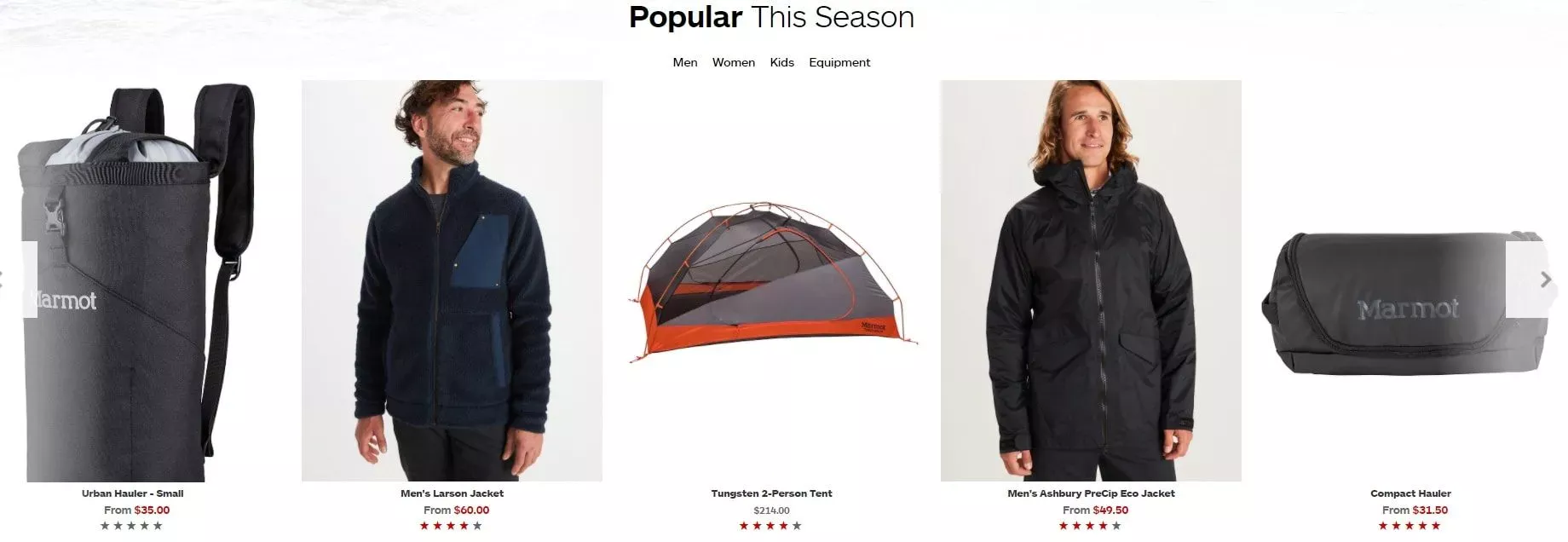1568x542 pixels.
Task: Open the Tungsten 2-Person Tent link
Action: click(x=771, y=493)
